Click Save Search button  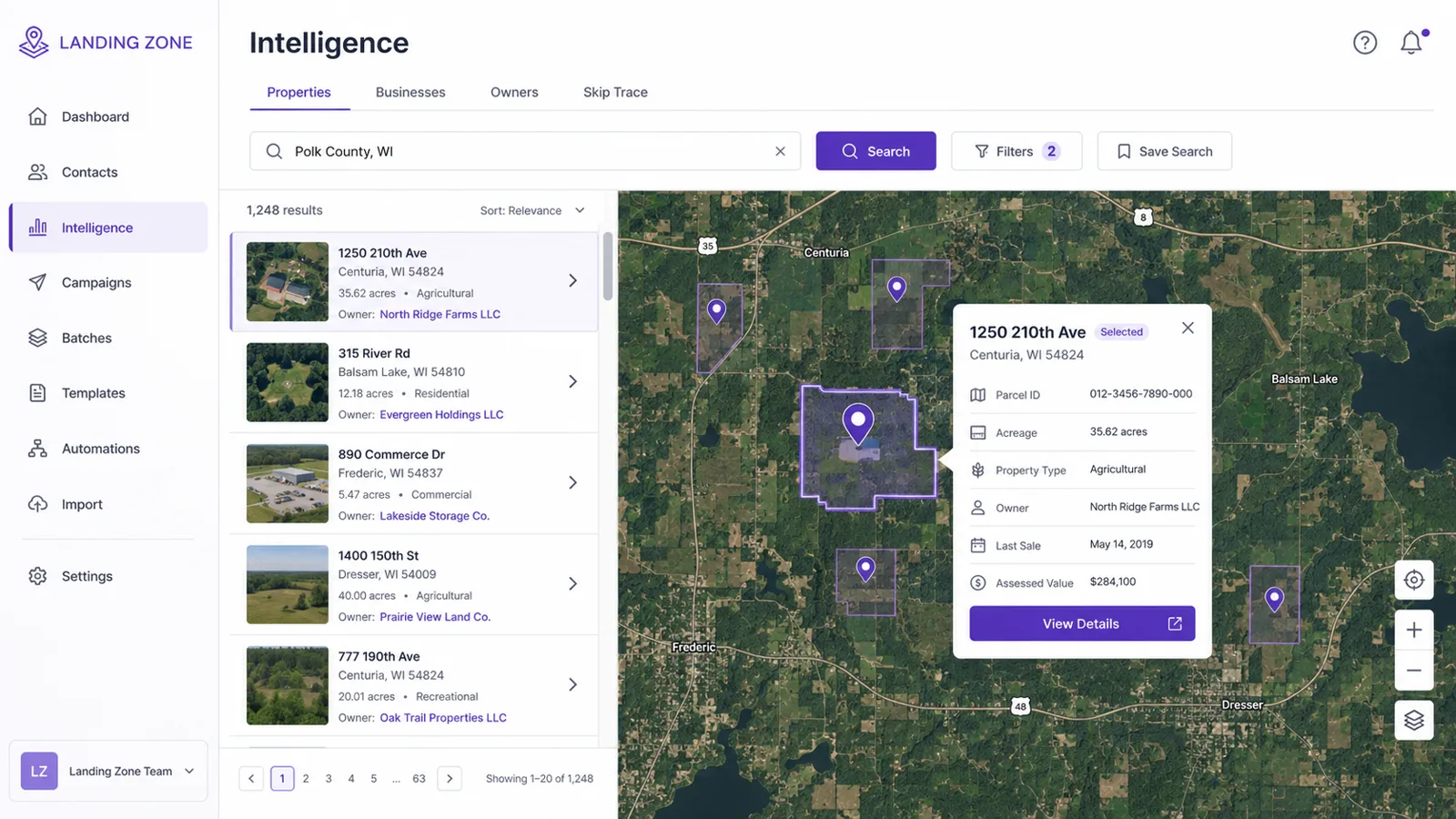[1164, 151]
